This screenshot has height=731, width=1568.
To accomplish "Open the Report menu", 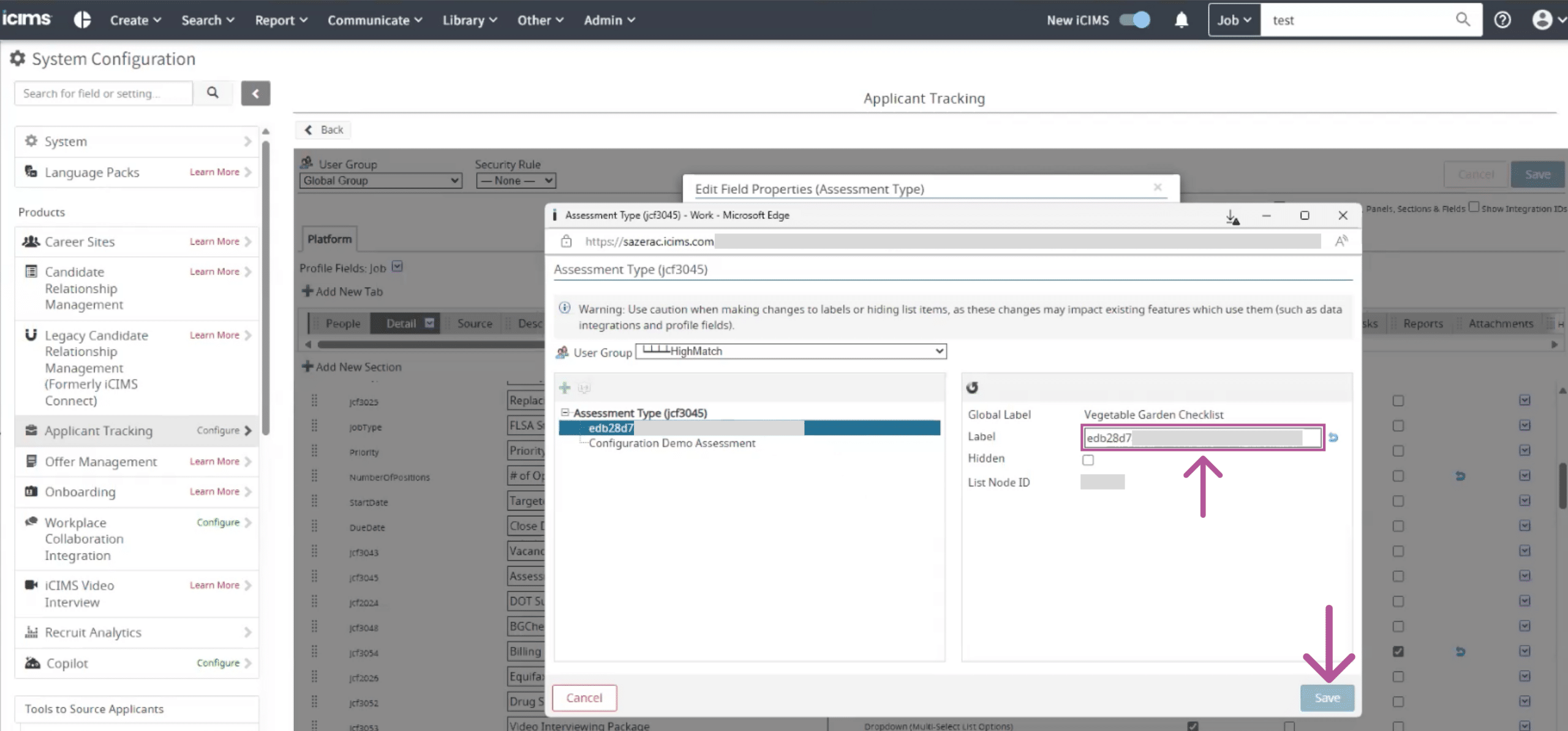I will 281,20.
